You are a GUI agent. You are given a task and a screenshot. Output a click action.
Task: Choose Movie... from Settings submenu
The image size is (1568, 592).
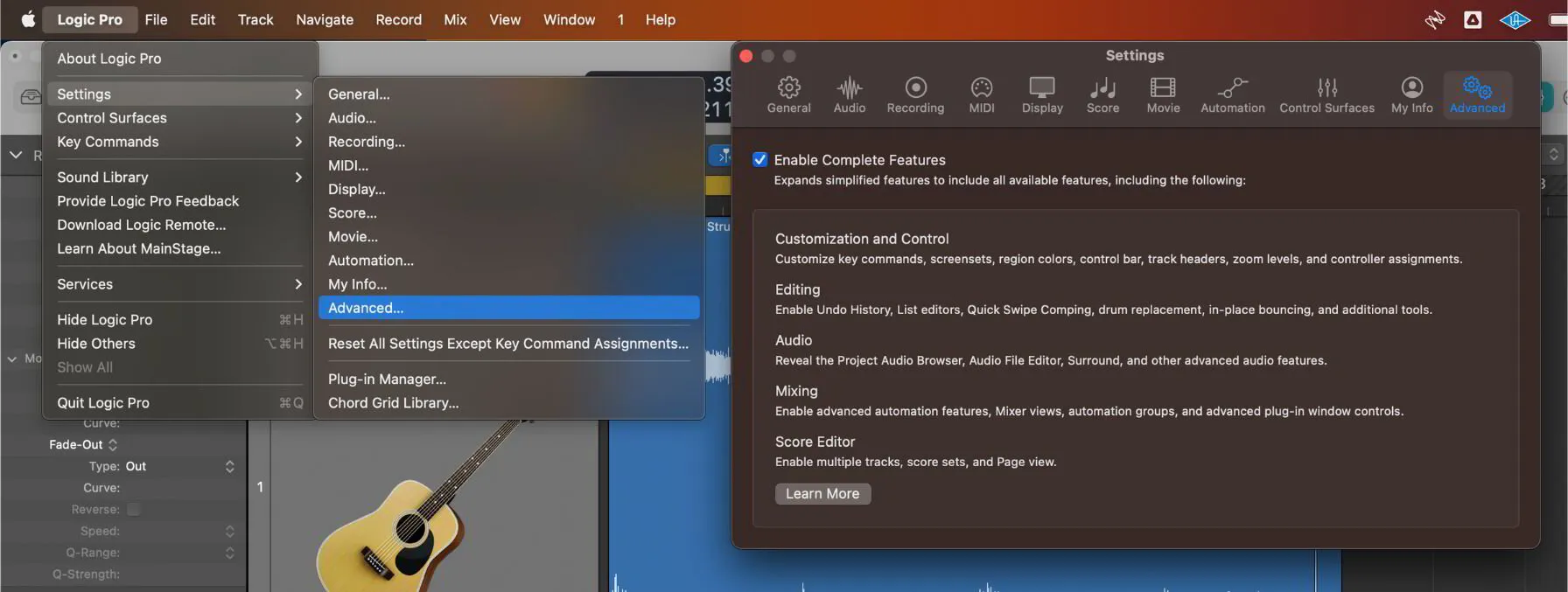[509, 236]
